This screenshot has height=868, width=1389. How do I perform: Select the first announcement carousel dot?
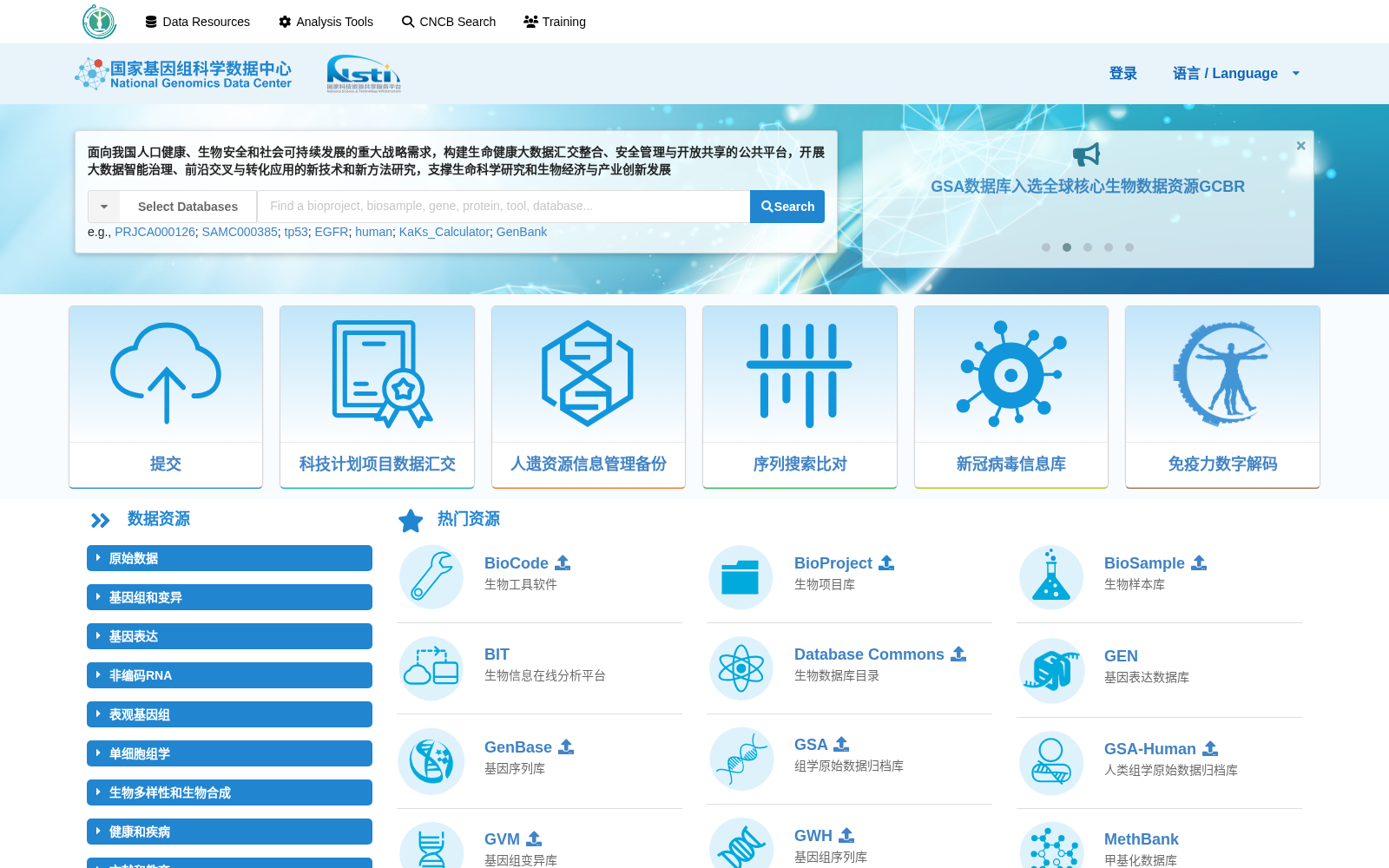click(x=1046, y=247)
